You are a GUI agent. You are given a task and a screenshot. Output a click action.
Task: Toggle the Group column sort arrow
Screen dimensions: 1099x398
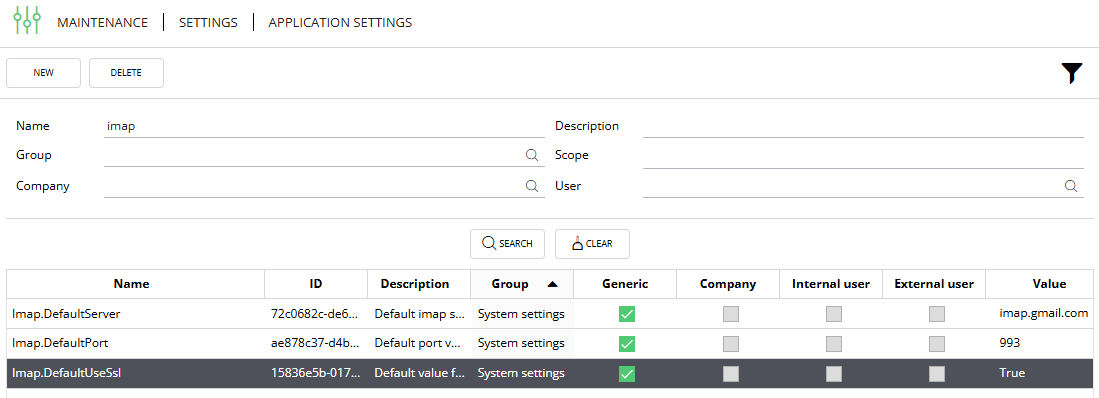coord(552,284)
